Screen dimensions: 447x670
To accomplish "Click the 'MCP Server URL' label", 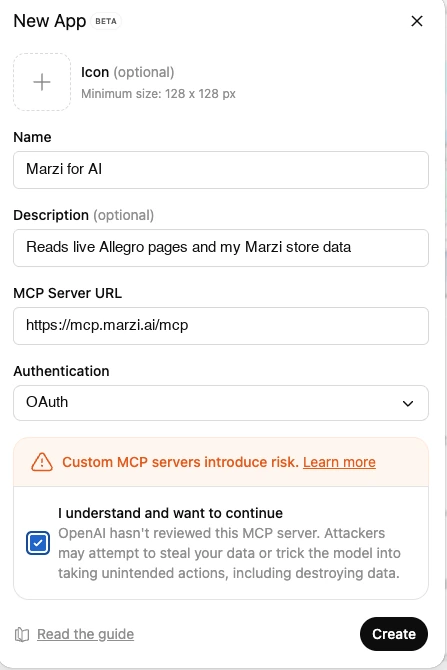I will pyautogui.click(x=68, y=293).
